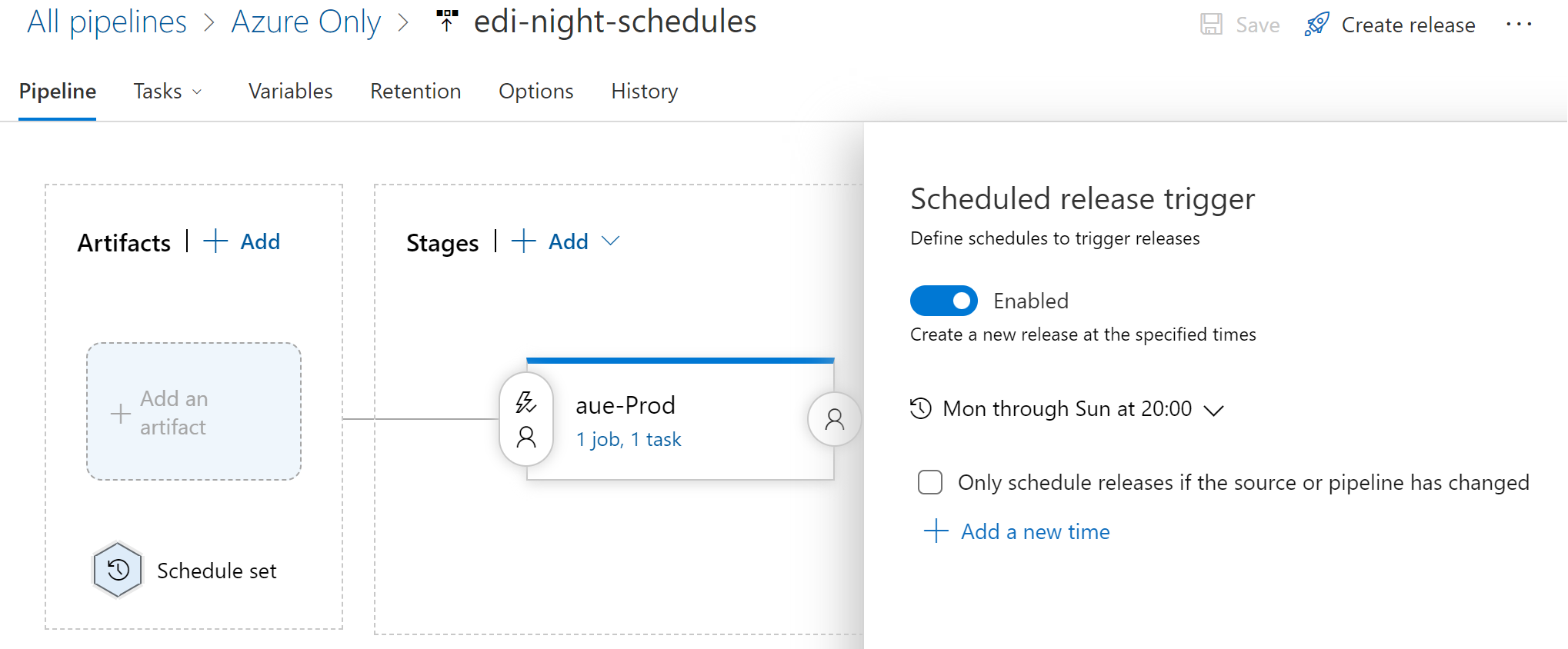1568x649 pixels.
Task: Check Only schedule releases if source changed
Action: click(929, 482)
